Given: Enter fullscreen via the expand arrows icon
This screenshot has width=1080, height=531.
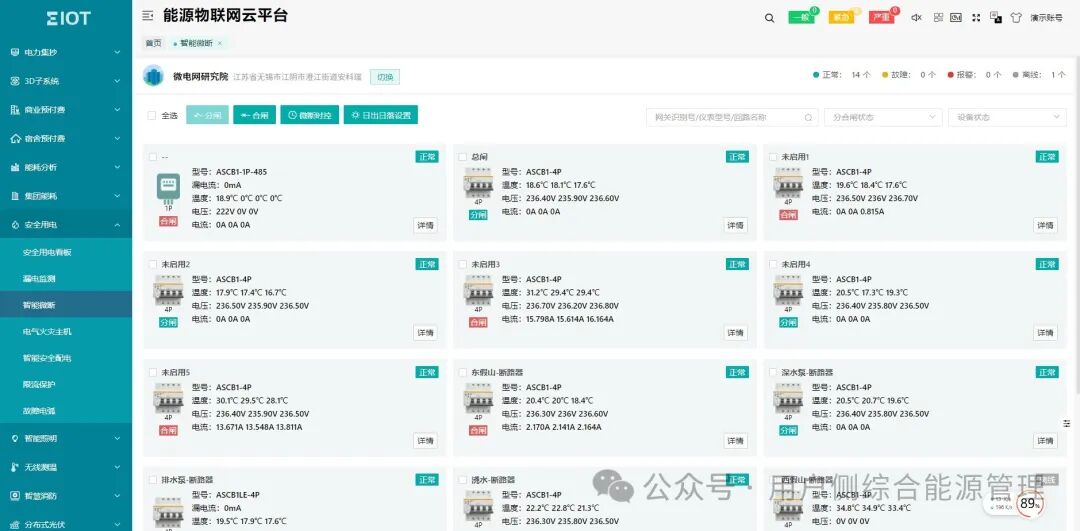Looking at the screenshot, I should tap(976, 18).
